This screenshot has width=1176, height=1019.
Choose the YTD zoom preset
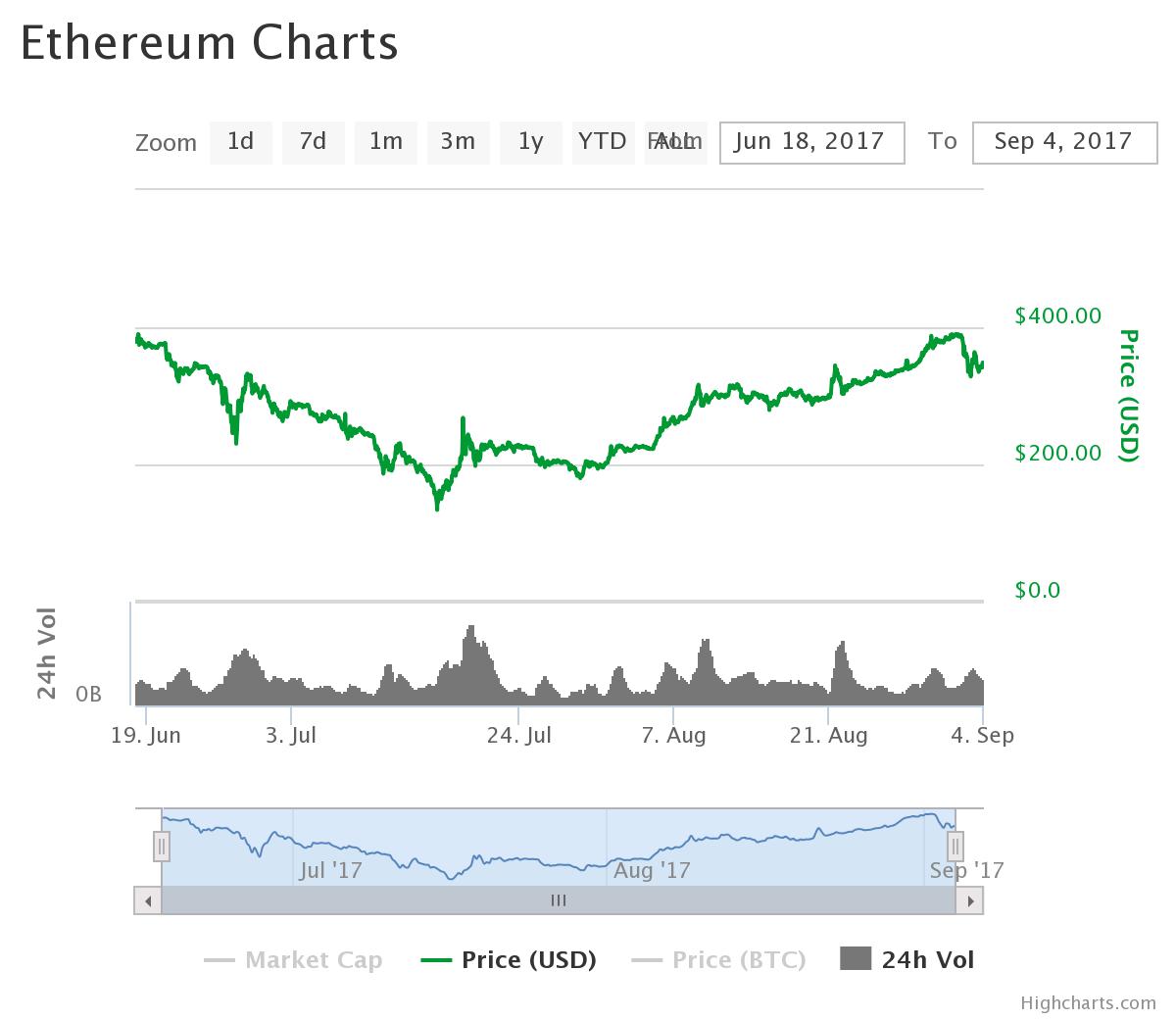point(603,142)
